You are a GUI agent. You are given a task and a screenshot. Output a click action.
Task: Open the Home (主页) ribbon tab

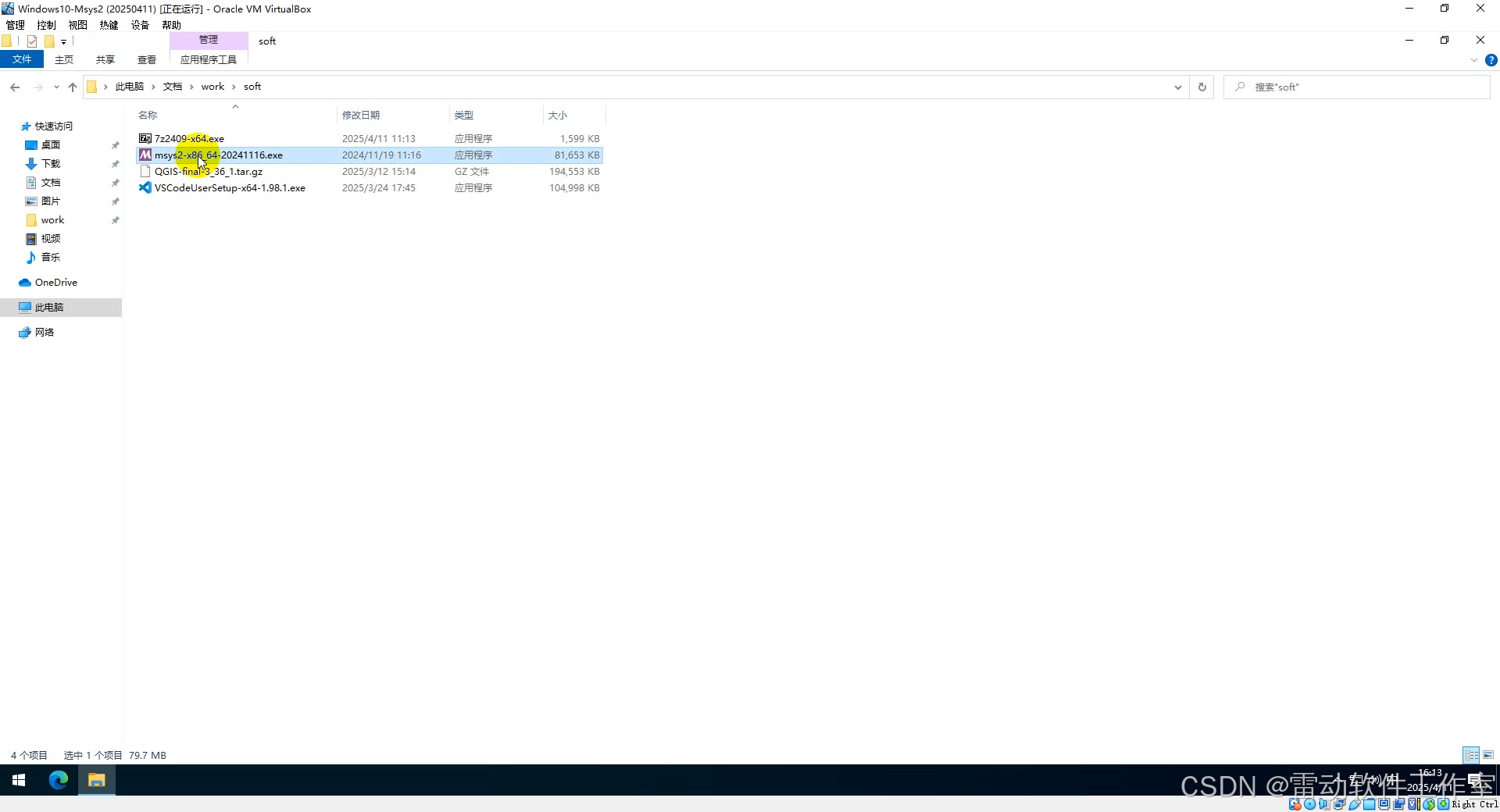[x=64, y=60]
